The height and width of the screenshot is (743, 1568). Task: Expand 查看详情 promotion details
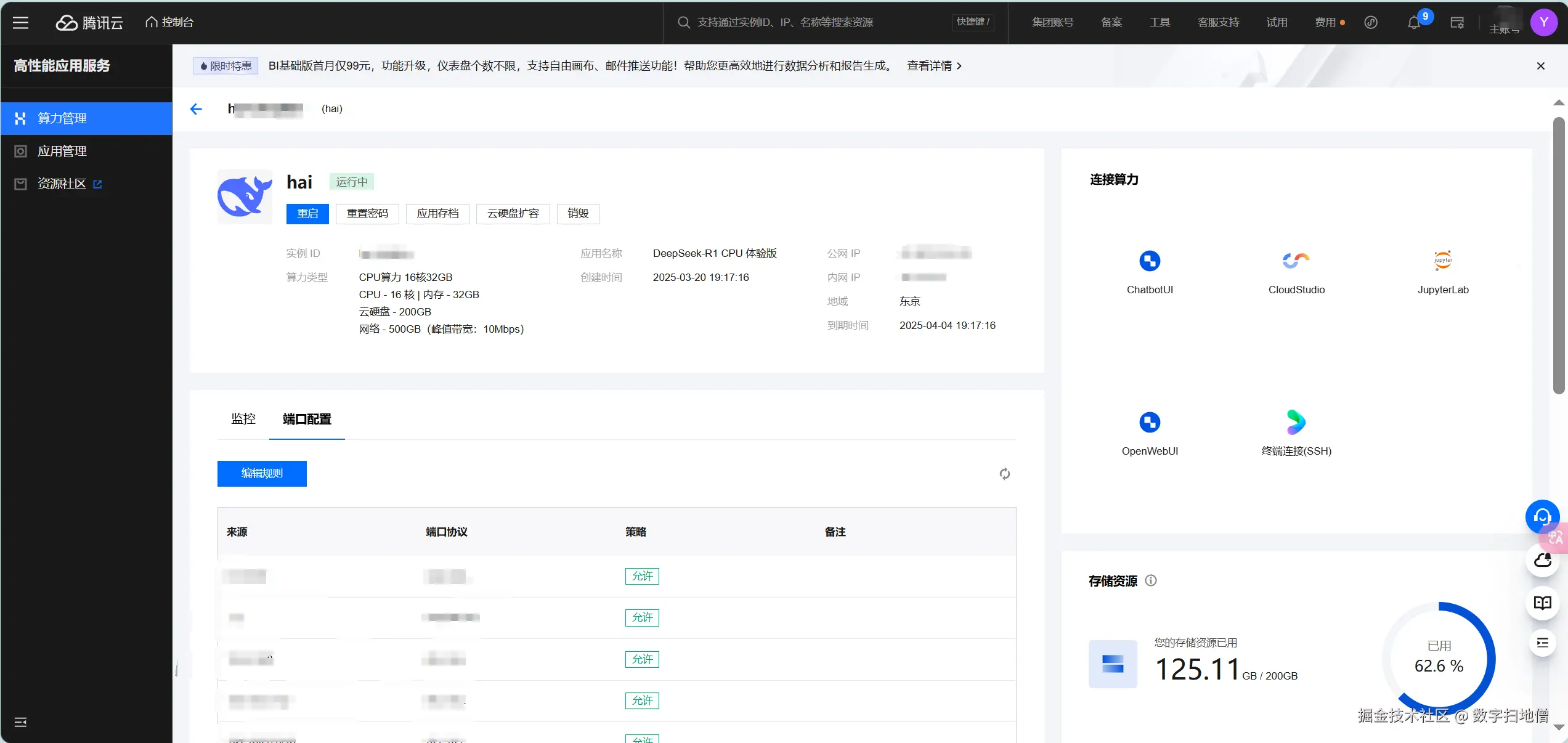(x=934, y=66)
